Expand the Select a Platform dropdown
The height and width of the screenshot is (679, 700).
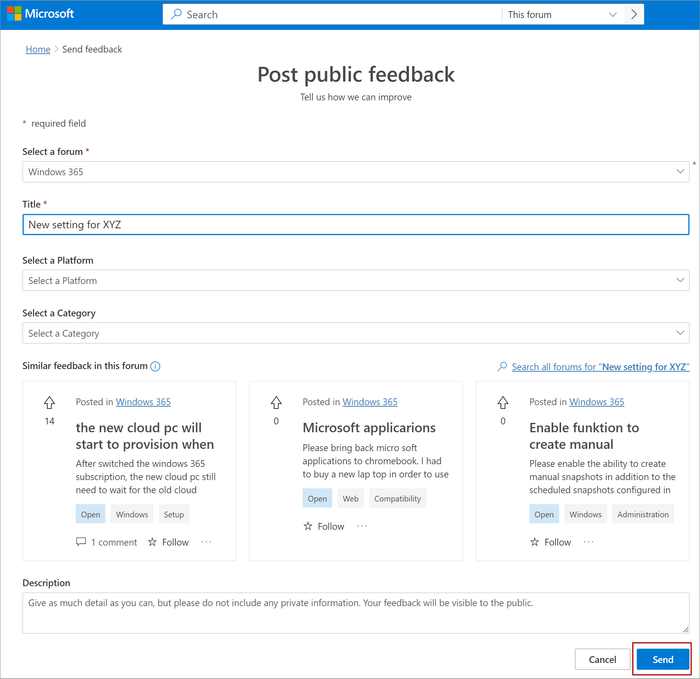[356, 280]
